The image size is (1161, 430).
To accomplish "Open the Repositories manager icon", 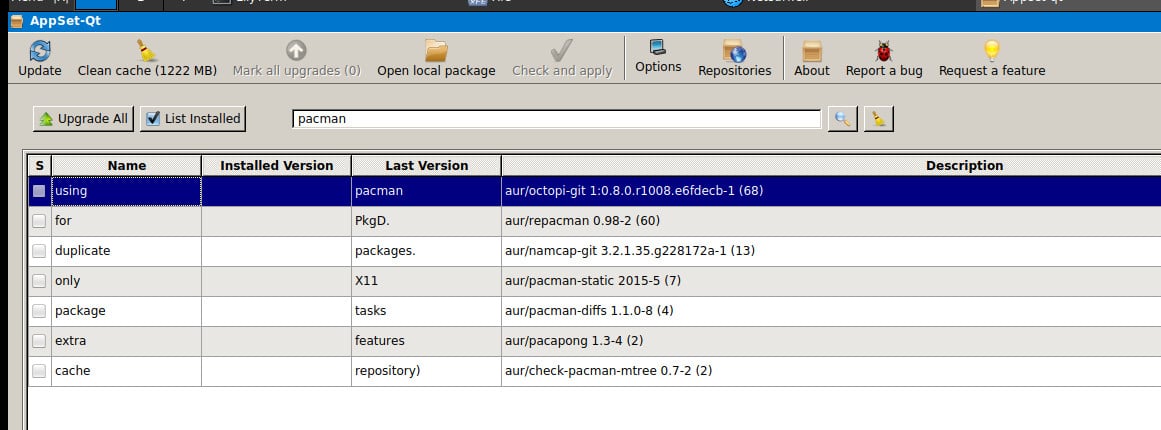I will [x=734, y=52].
